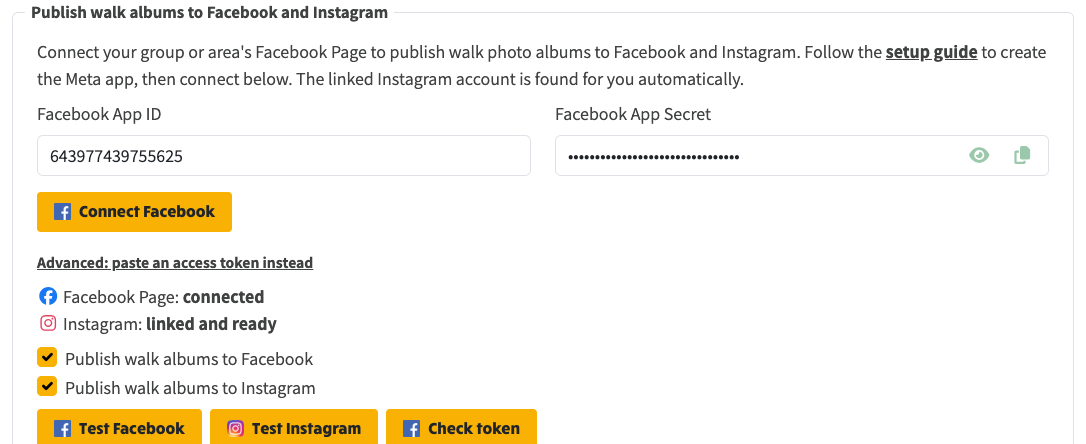Click the Check token button
Image resolution: width=1086 pixels, height=444 pixels.
click(461, 427)
